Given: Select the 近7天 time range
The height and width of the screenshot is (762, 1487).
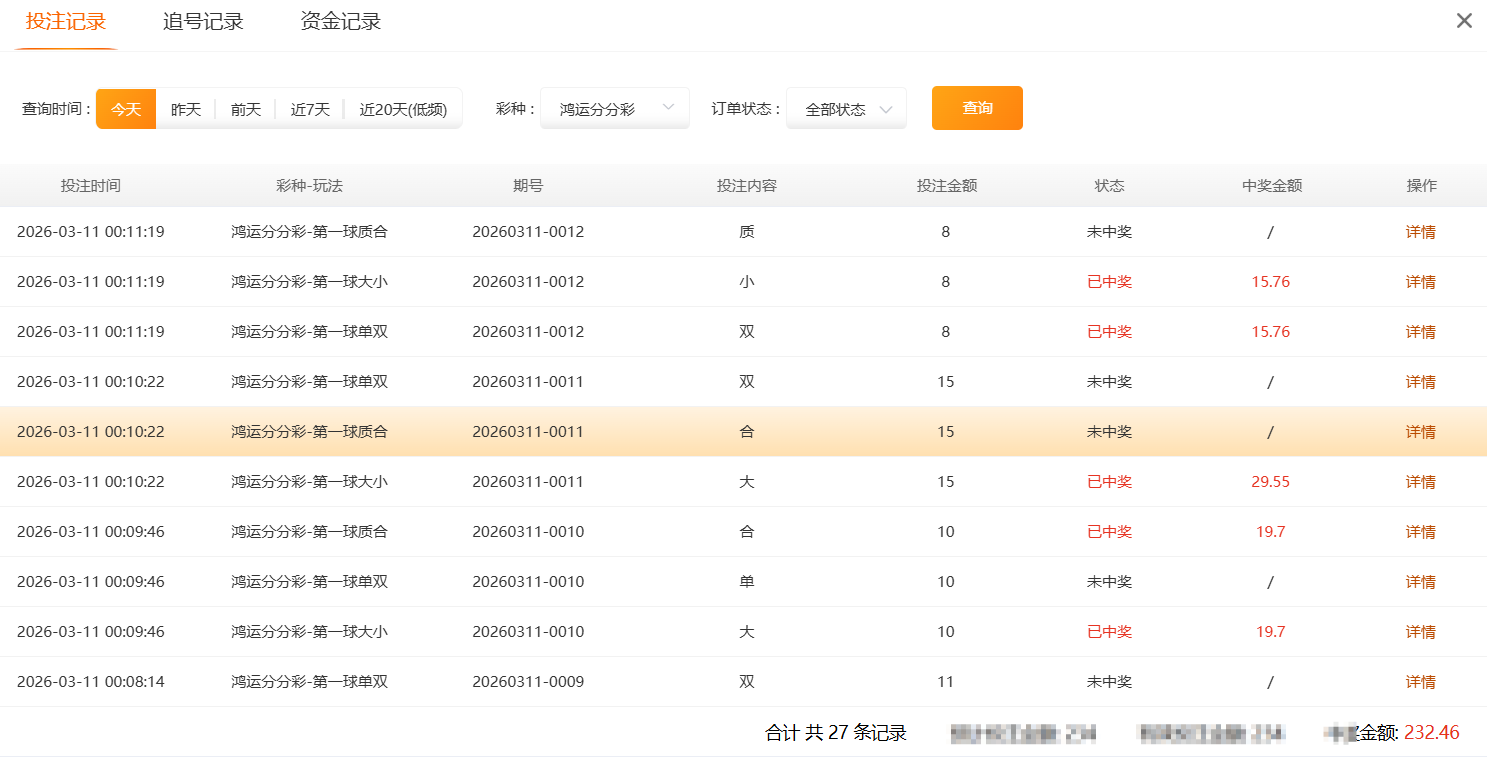Looking at the screenshot, I should coord(309,108).
